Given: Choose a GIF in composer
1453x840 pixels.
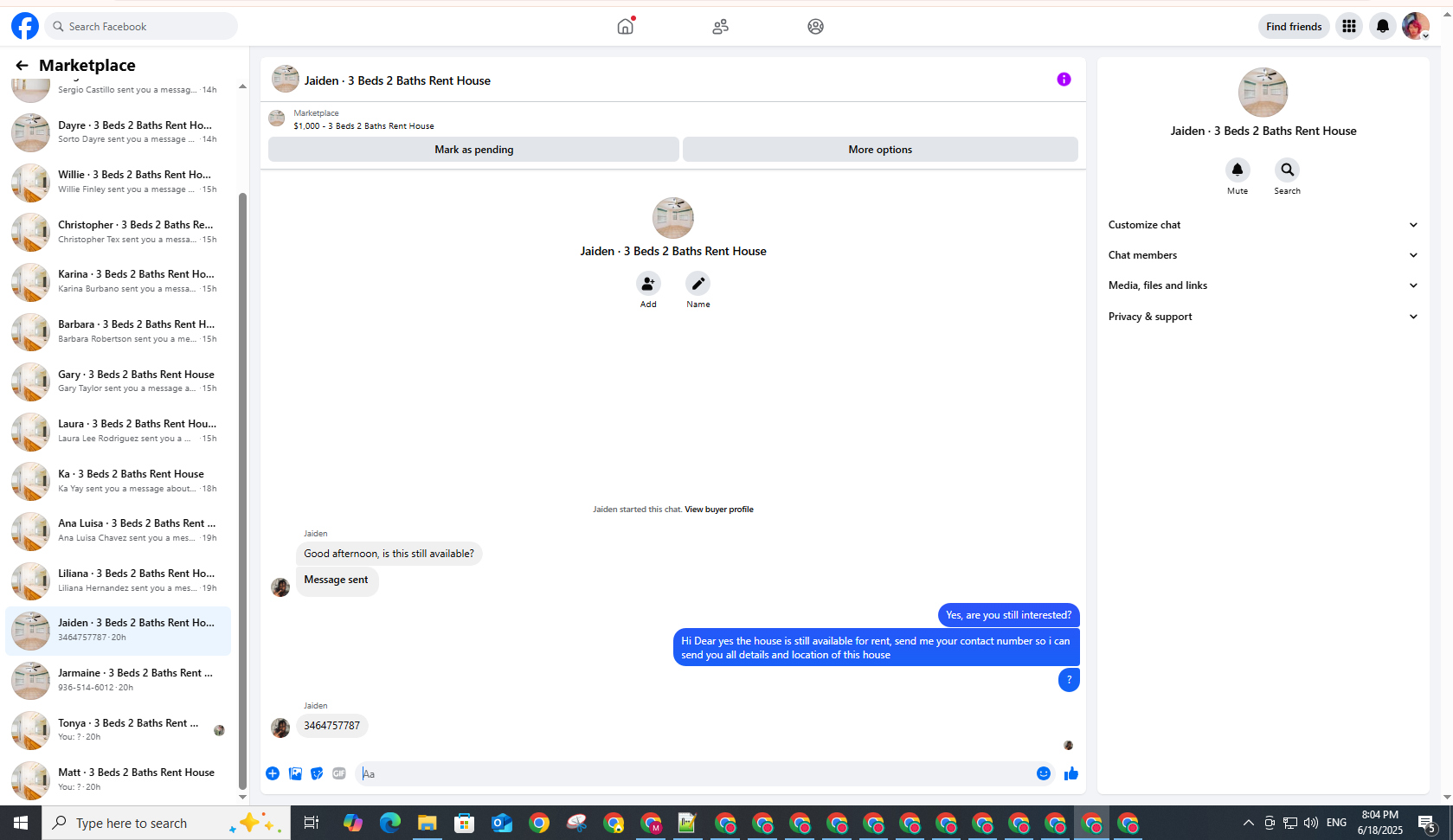Looking at the screenshot, I should click(339, 773).
